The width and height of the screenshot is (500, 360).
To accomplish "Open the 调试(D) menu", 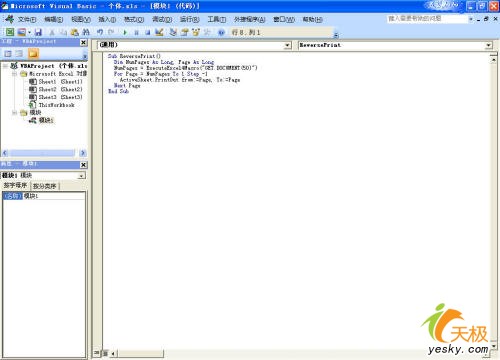I will coord(162,19).
